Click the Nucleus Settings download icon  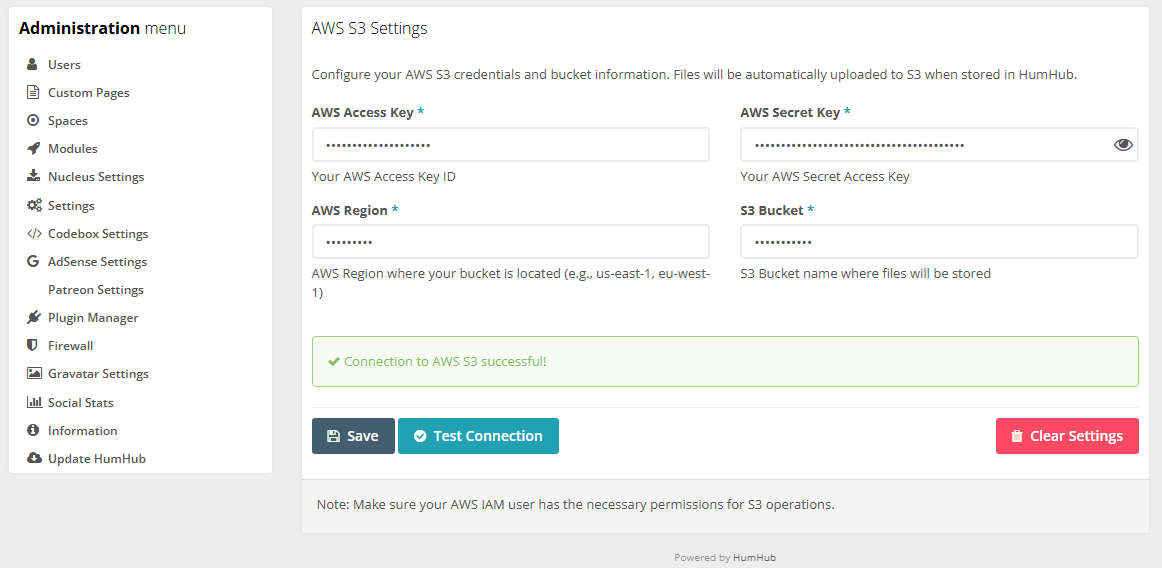click(33, 176)
